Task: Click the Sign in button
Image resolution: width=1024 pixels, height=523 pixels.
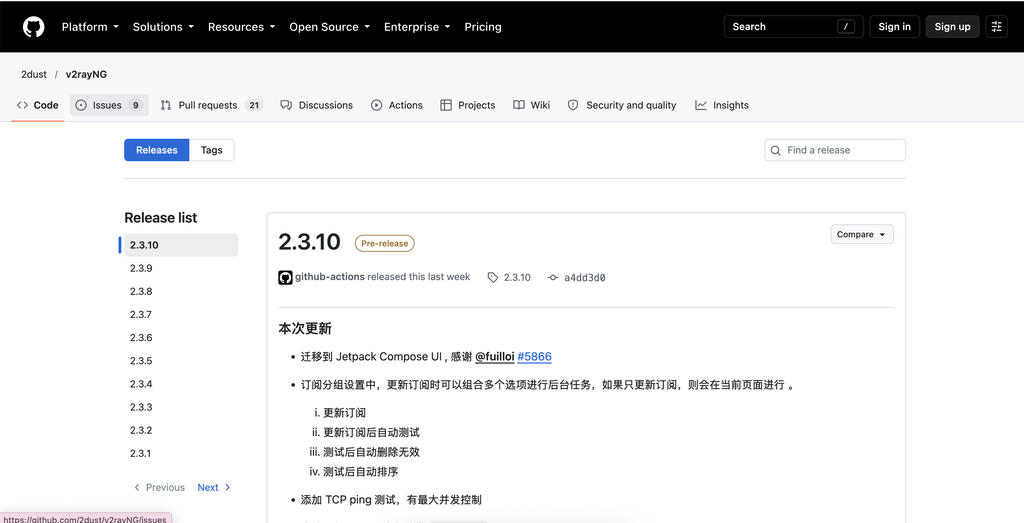Action: tap(895, 27)
